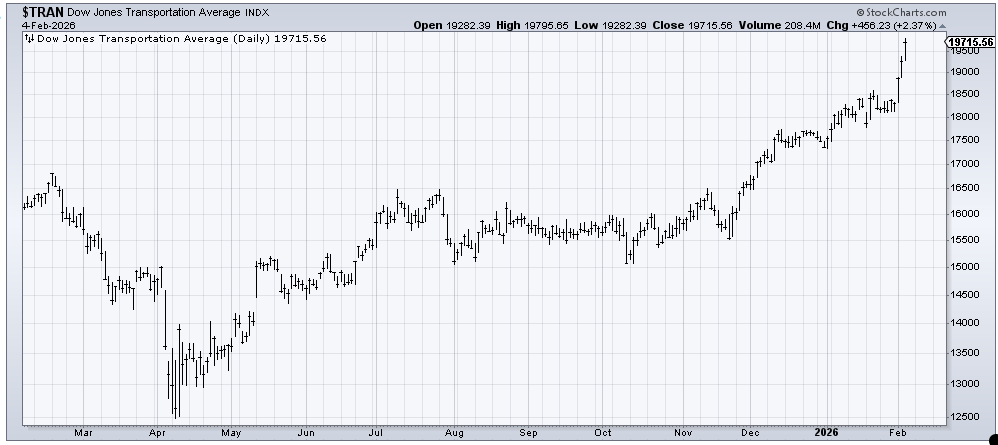Click the copyright symbol before StockCharts.com
998x445 pixels.
(x=895, y=14)
